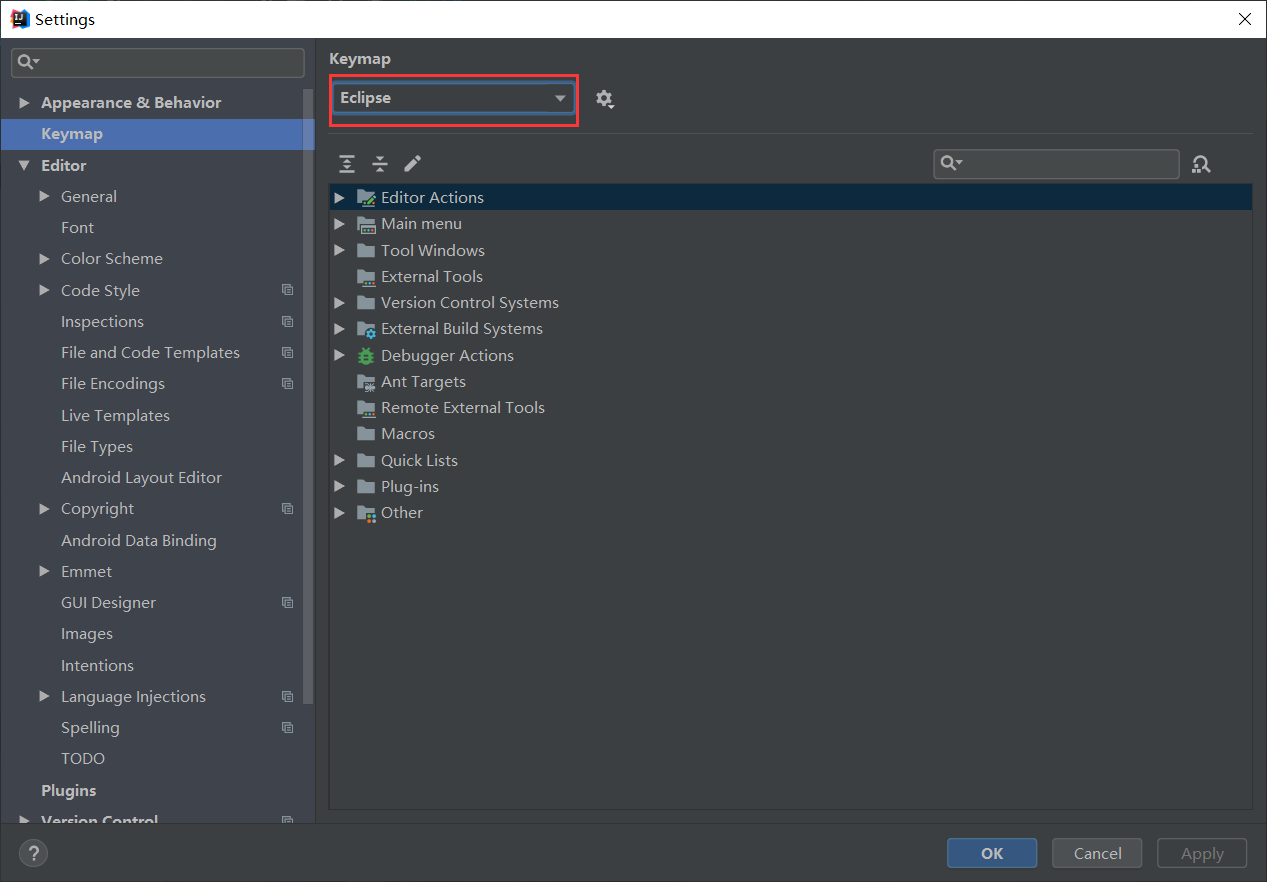The height and width of the screenshot is (882, 1267).
Task: Select the Android Data Binding row
Action: pos(158,541)
